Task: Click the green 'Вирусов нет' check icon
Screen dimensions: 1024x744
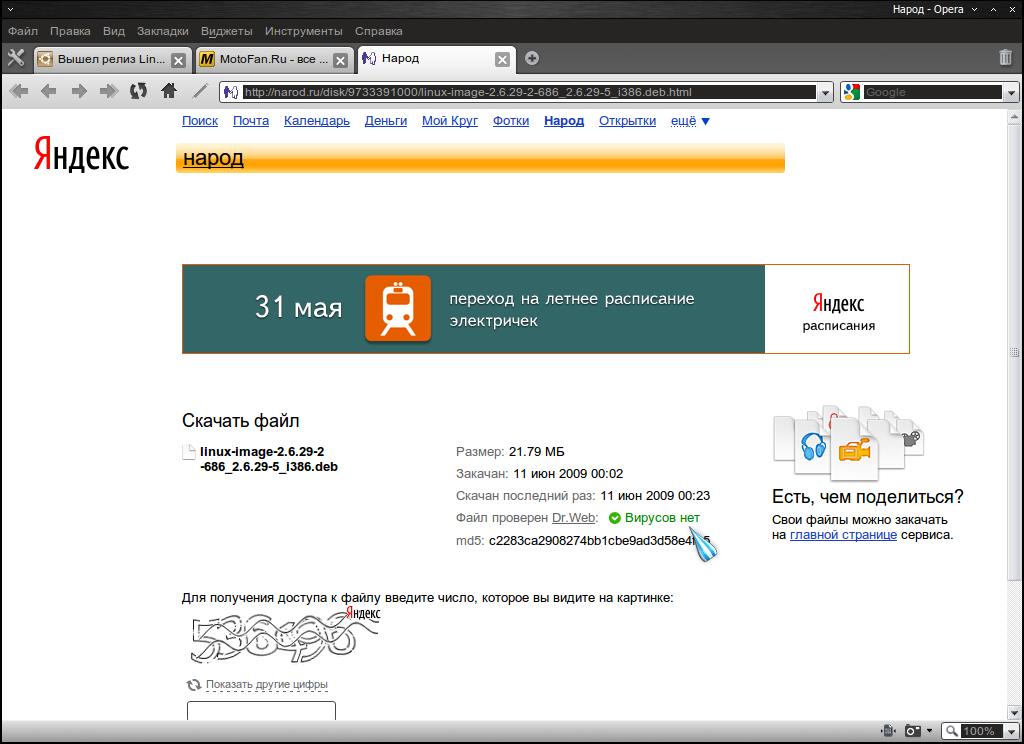Action: (615, 518)
